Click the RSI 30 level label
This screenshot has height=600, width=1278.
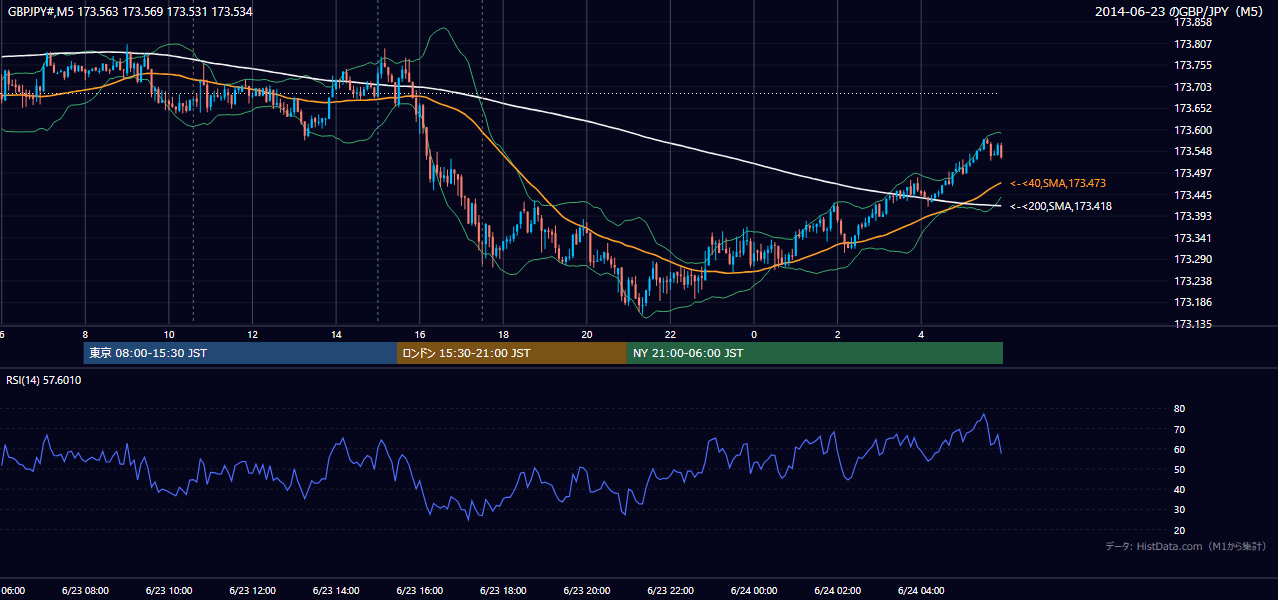coord(1179,510)
